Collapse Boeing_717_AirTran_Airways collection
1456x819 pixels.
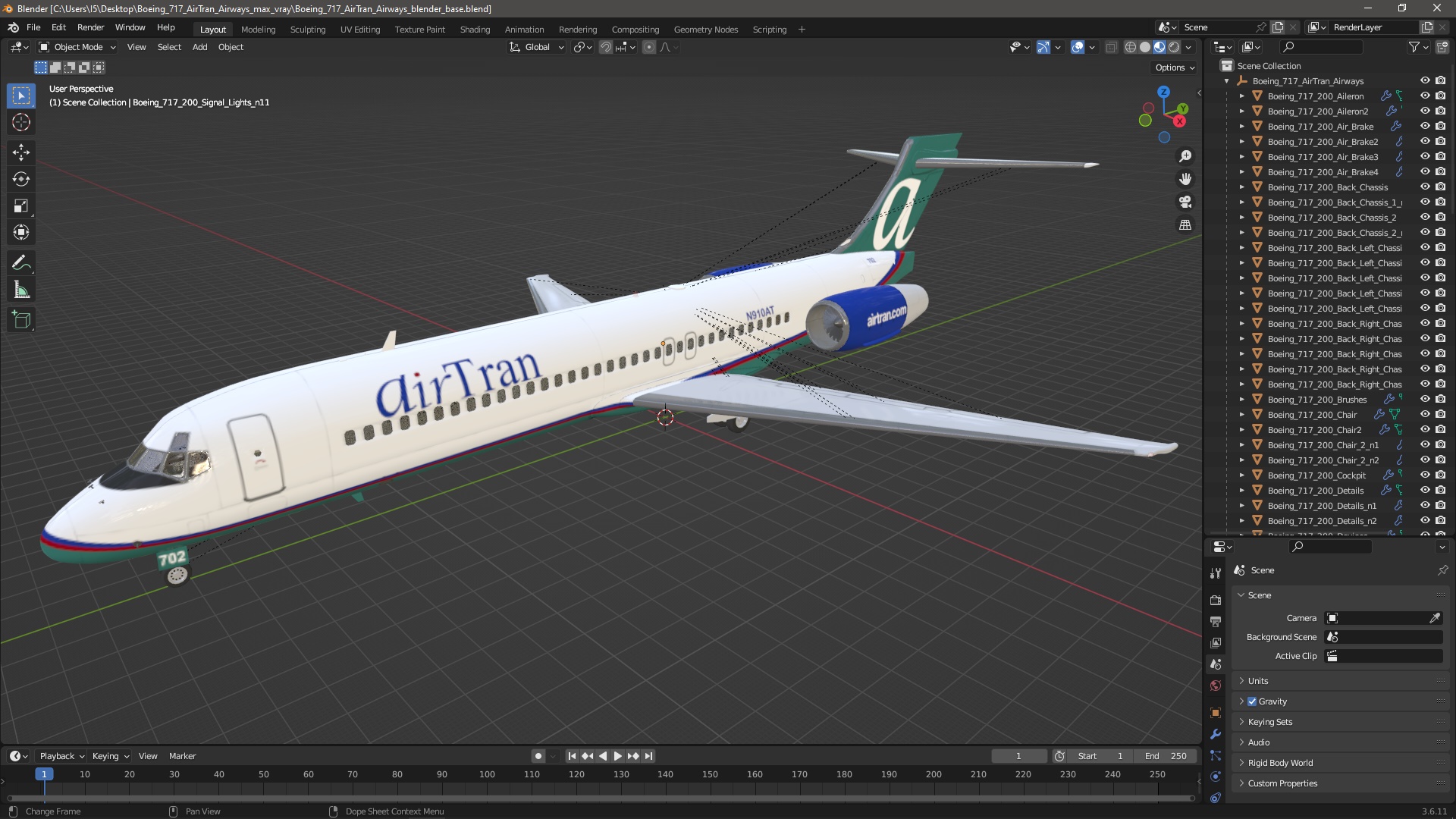(1226, 81)
